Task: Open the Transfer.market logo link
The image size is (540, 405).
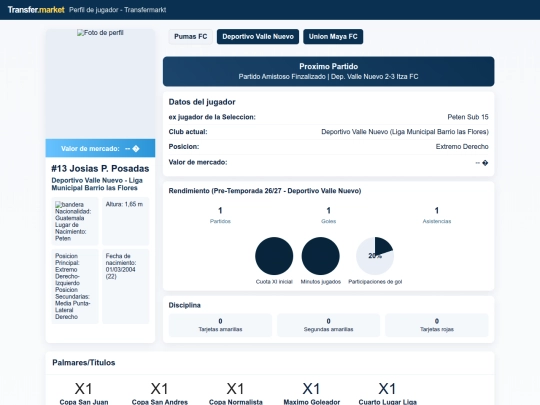Action: click(x=36, y=10)
